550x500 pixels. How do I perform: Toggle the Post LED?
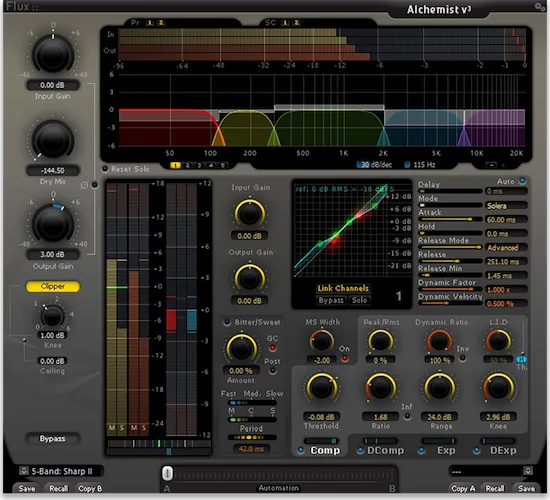click(x=272, y=371)
